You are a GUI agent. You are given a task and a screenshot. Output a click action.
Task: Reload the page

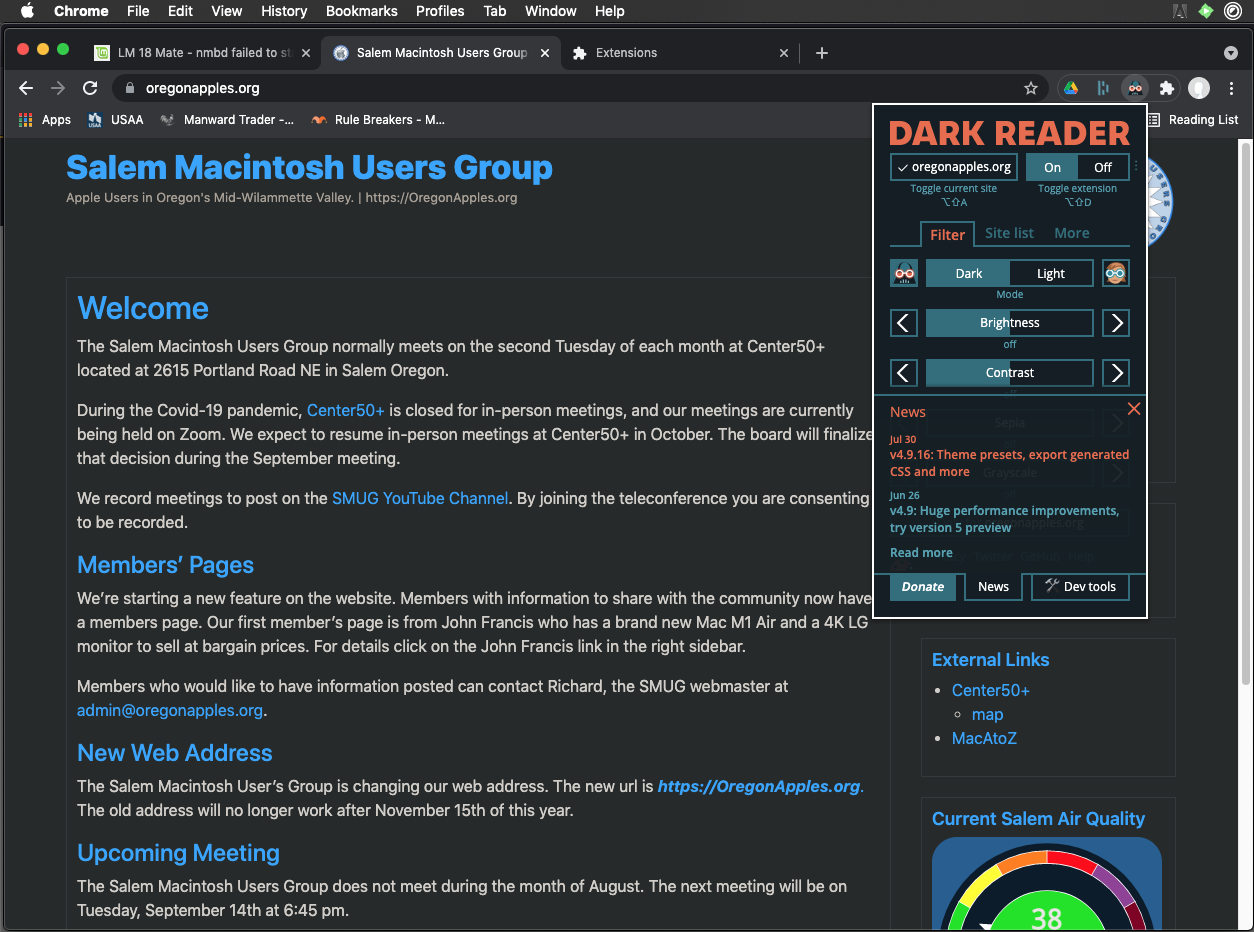[90, 88]
